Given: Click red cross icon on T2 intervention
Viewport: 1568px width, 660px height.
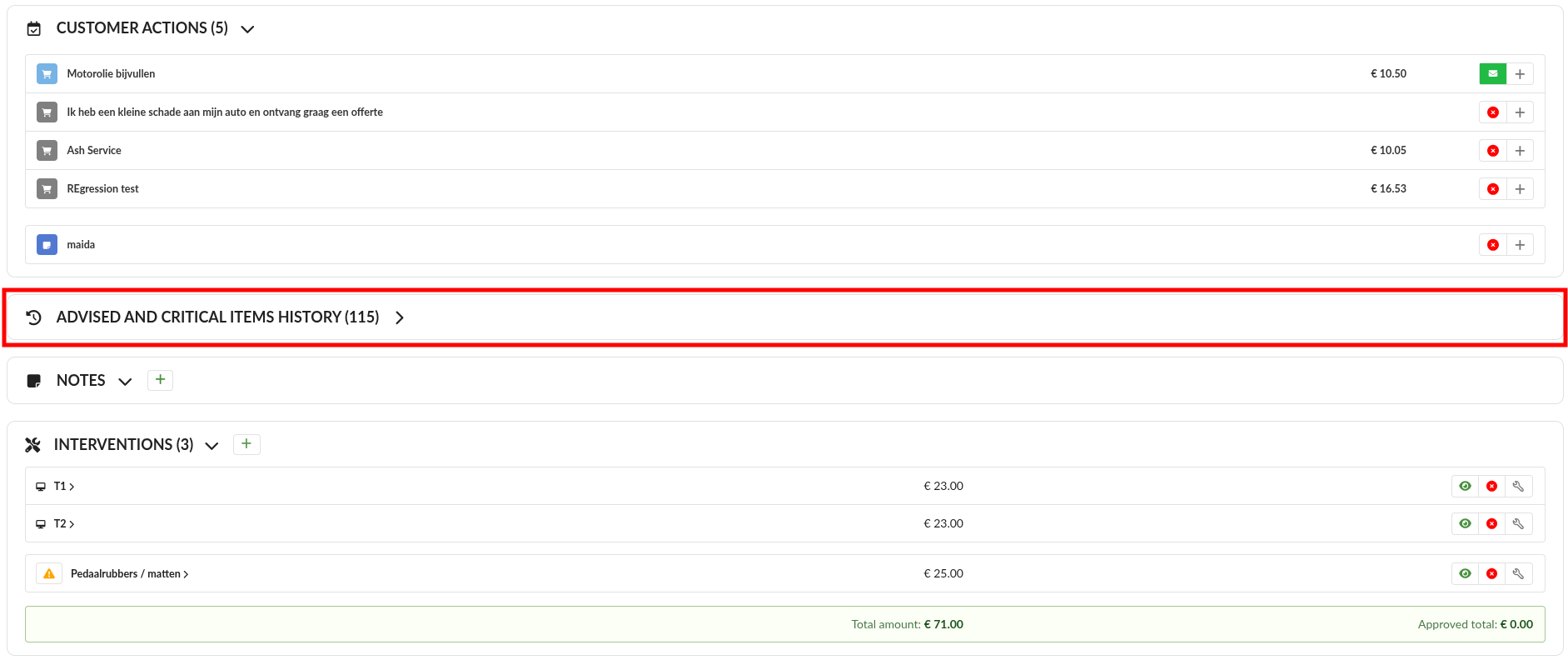Looking at the screenshot, I should (x=1491, y=524).
